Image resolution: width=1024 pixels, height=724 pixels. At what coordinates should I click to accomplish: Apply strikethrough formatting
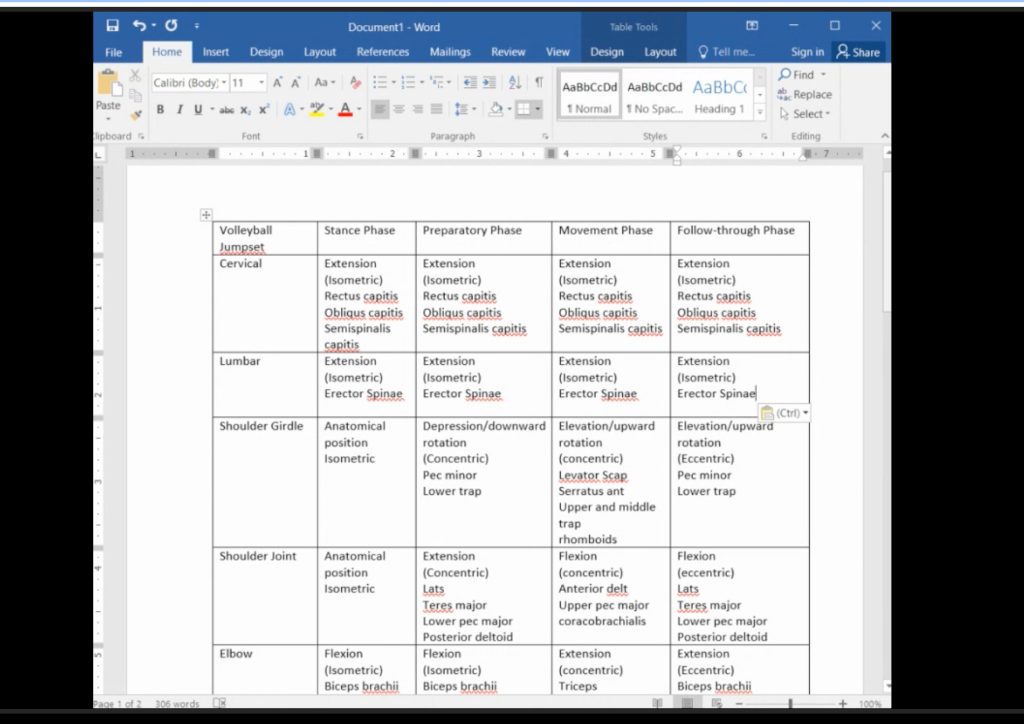pos(226,110)
